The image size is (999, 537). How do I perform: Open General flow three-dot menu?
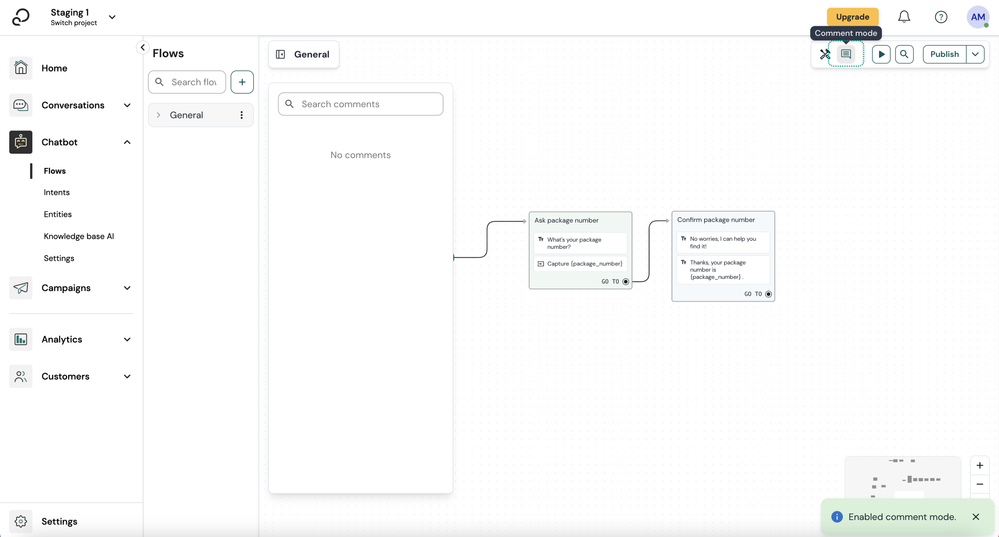(241, 115)
